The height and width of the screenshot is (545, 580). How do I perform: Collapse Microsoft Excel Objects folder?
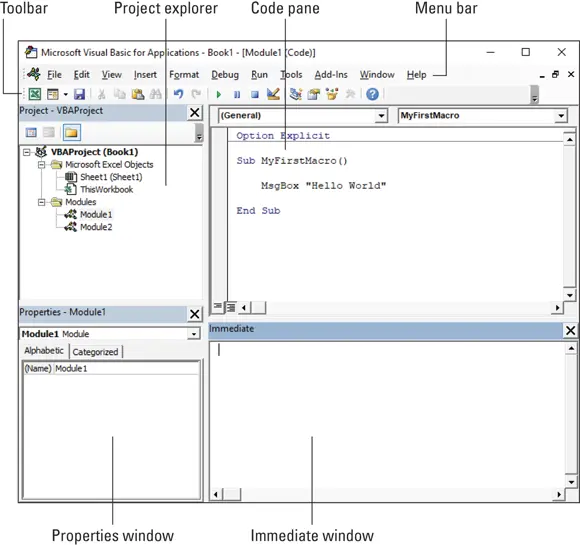click(42, 165)
